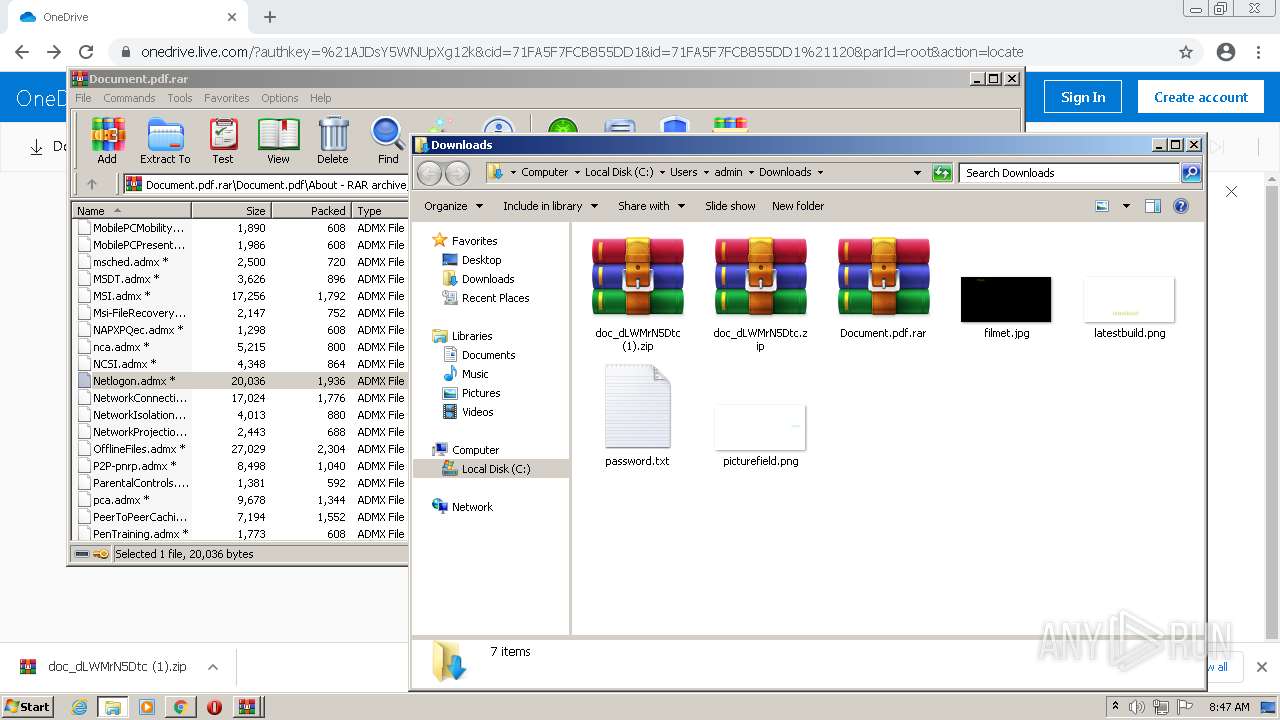Go up one level in WinRAR archive
The height and width of the screenshot is (720, 1280).
click(x=92, y=184)
